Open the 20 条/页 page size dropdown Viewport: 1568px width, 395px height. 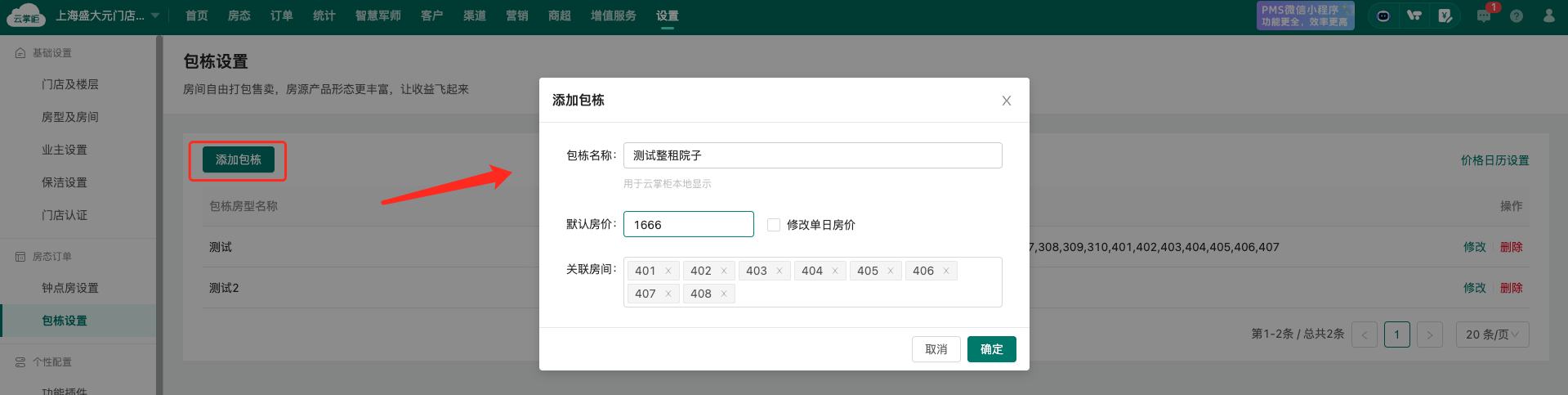coord(1492,334)
